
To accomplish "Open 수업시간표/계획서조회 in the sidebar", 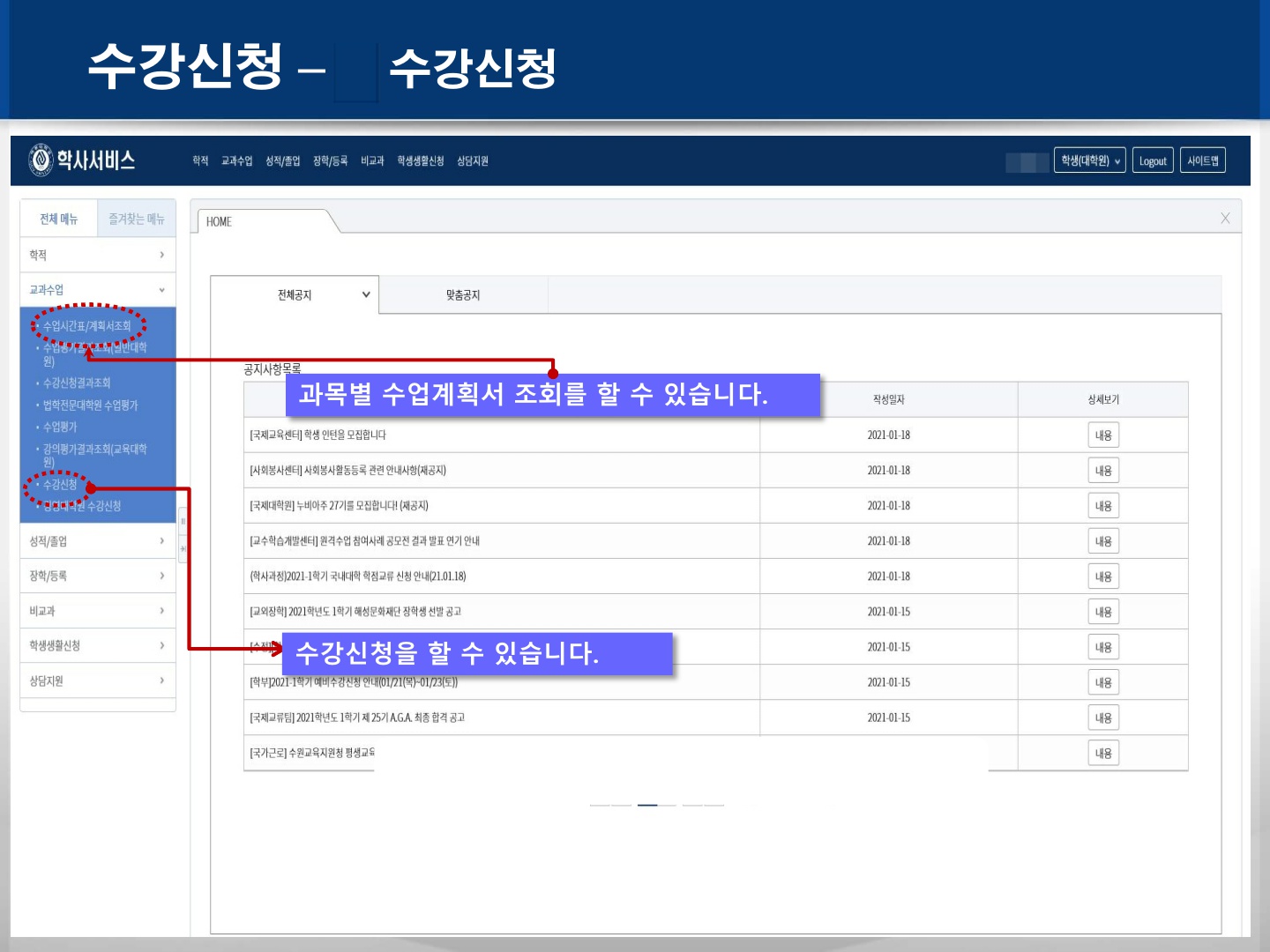I will 86,326.
